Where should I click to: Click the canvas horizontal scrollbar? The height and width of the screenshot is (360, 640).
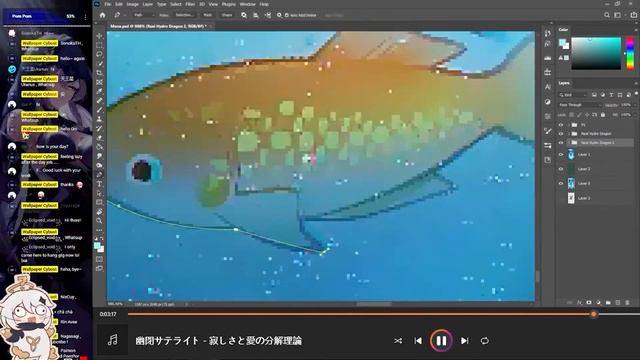point(374,304)
